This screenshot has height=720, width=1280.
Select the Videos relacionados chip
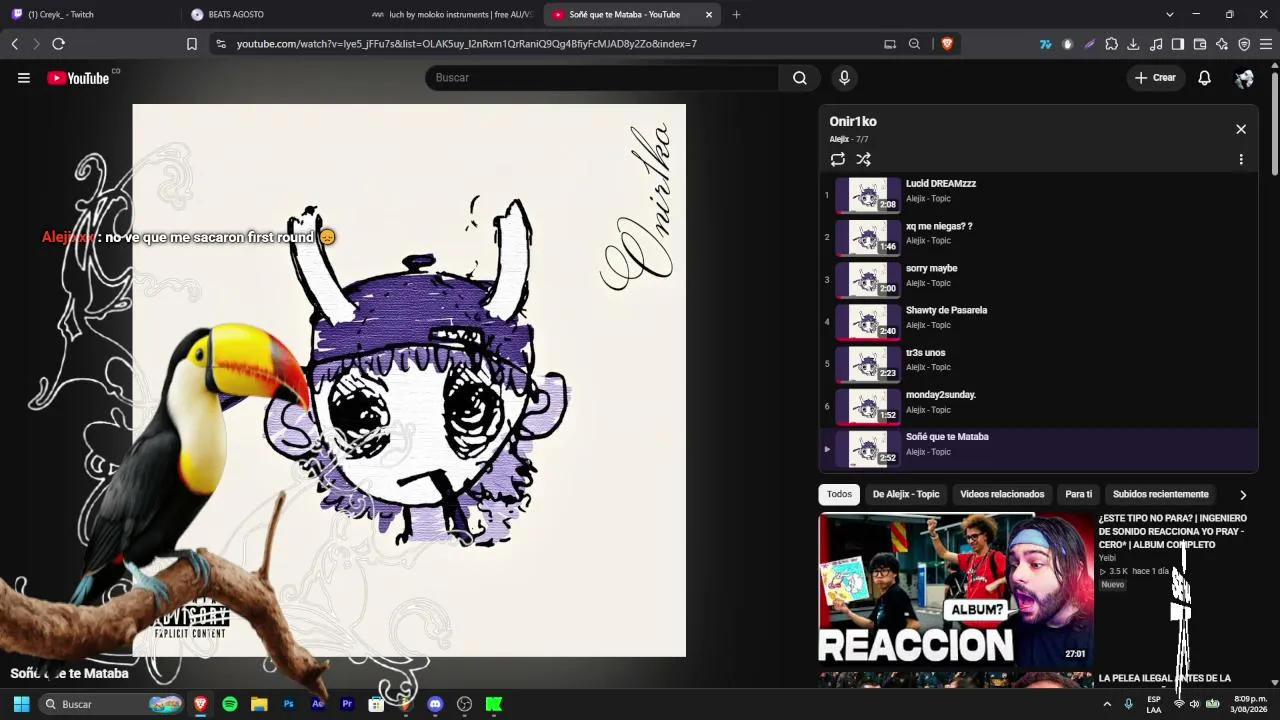click(x=1002, y=494)
